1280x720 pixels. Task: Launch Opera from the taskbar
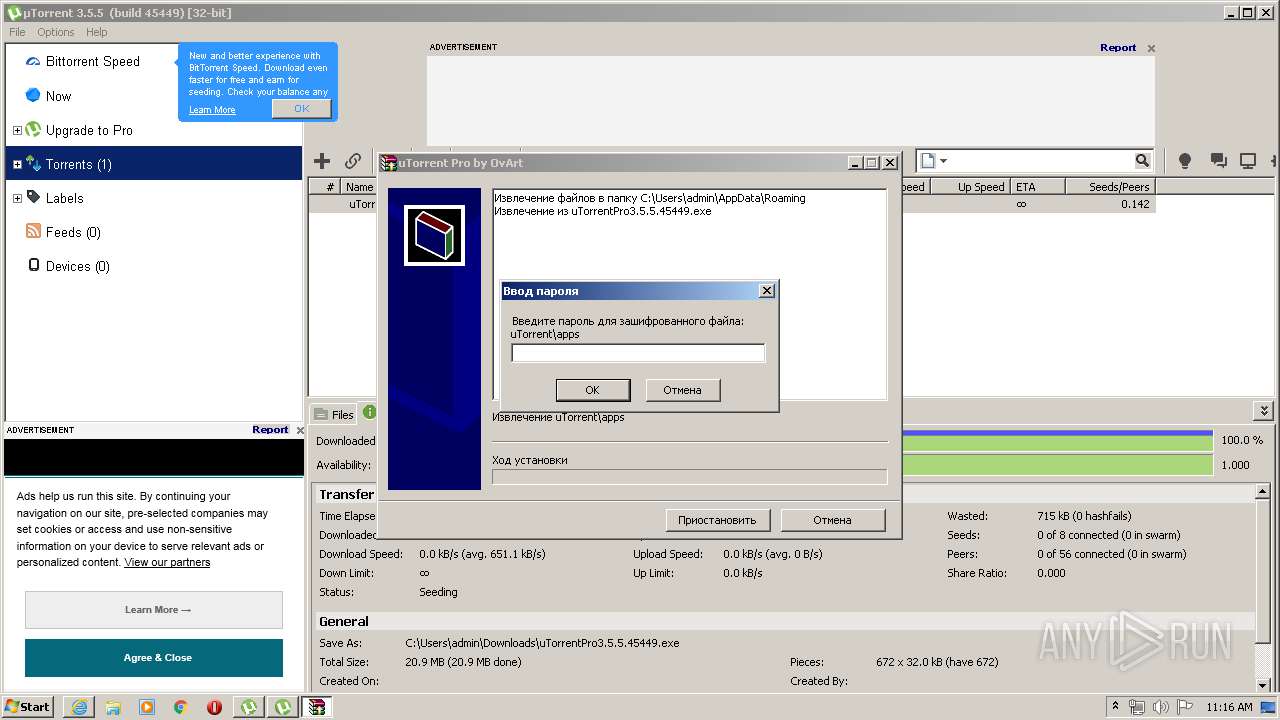pyautogui.click(x=214, y=707)
